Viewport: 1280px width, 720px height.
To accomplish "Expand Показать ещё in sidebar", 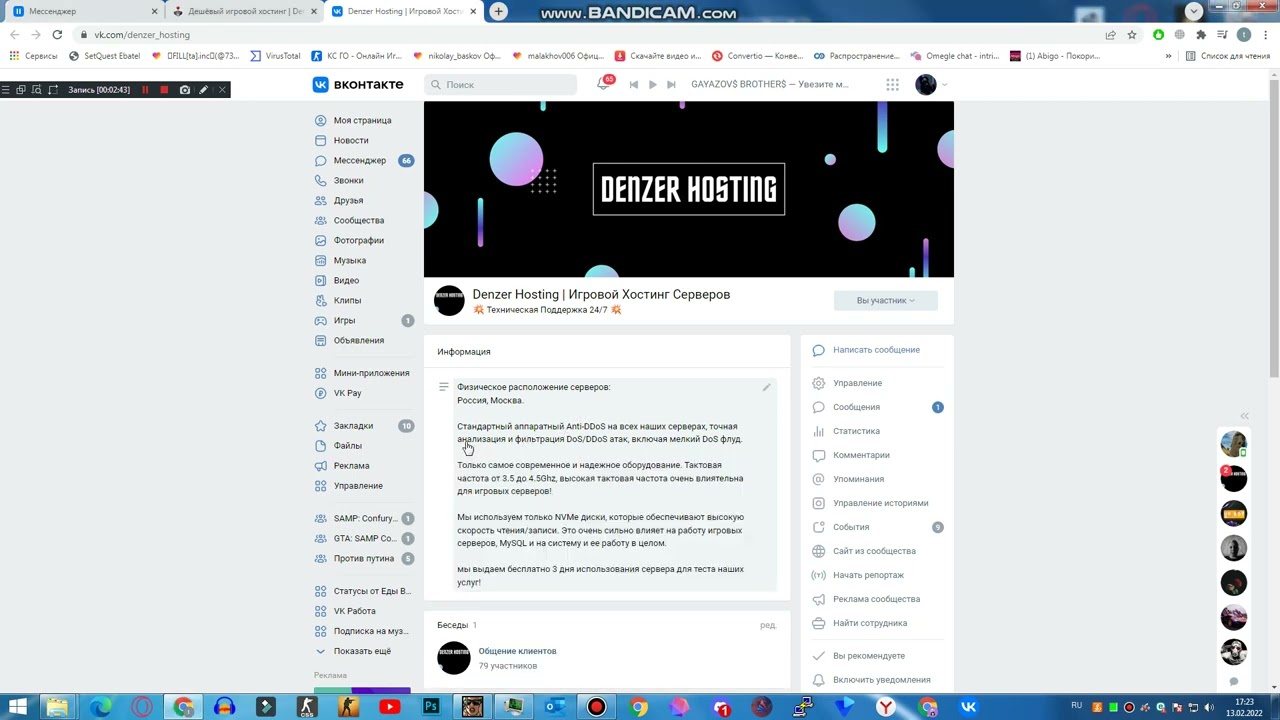I will coord(362,651).
